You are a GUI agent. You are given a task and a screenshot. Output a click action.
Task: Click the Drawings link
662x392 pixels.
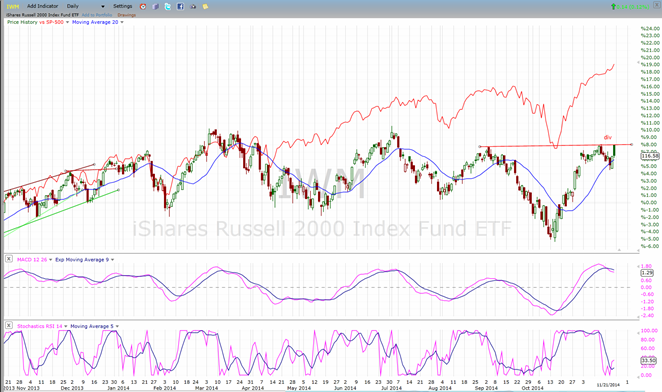[x=127, y=15]
